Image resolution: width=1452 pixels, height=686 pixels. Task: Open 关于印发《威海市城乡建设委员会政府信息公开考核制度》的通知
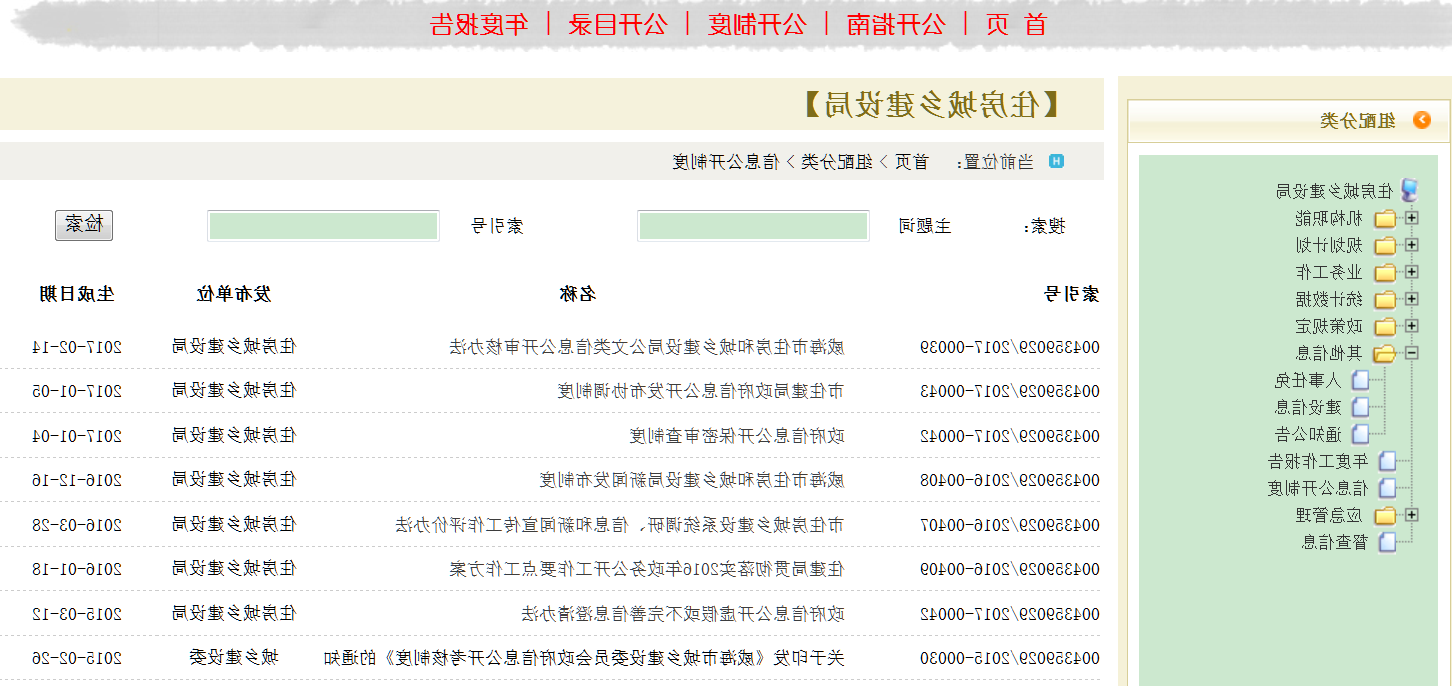click(584, 658)
